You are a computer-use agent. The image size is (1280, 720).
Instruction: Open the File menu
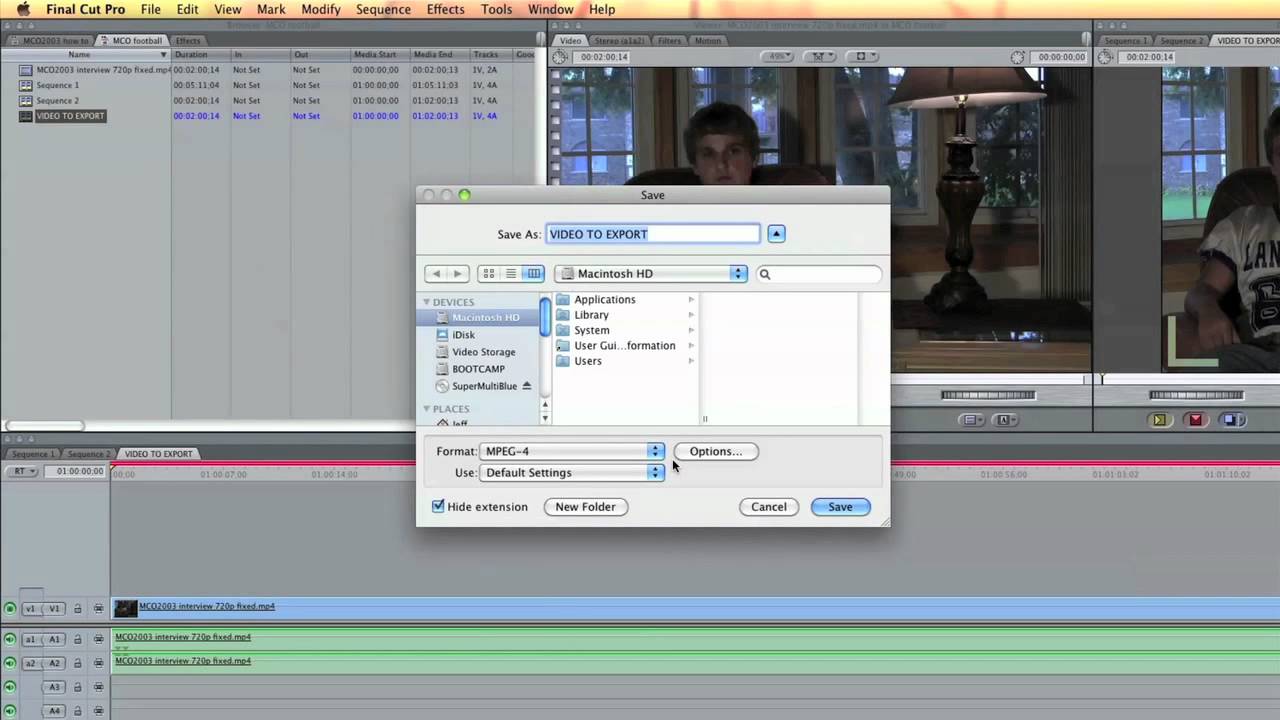pos(151,9)
